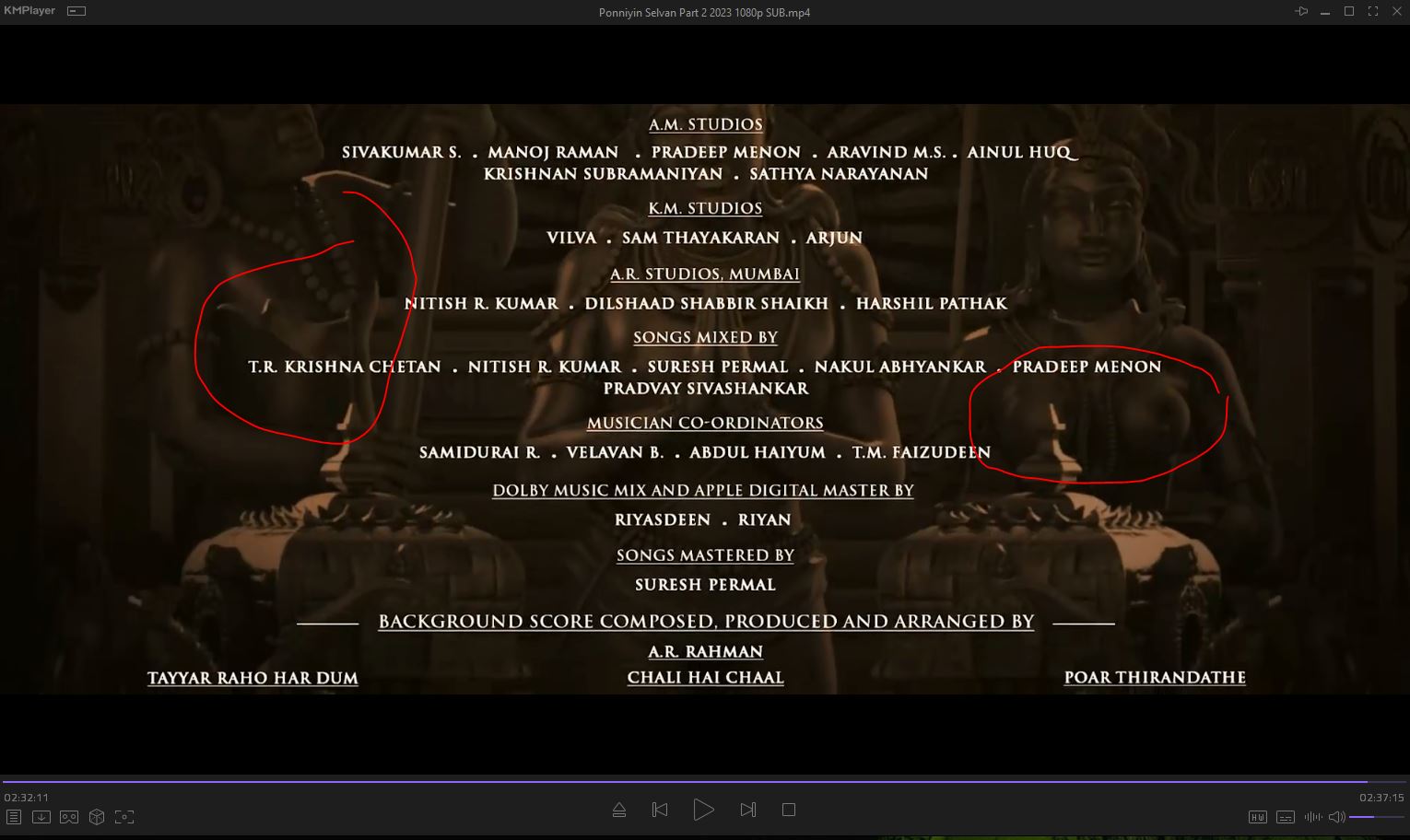The image size is (1410, 840).
Task: Adjust the volume slider
Action: tap(1376, 817)
